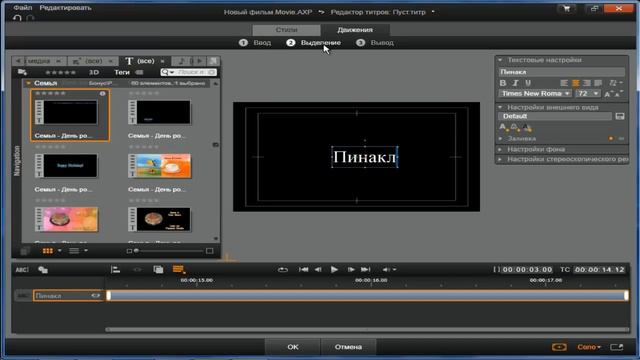640x360 pixels.
Task: Click Отмена to cancel editing
Action: (349, 347)
